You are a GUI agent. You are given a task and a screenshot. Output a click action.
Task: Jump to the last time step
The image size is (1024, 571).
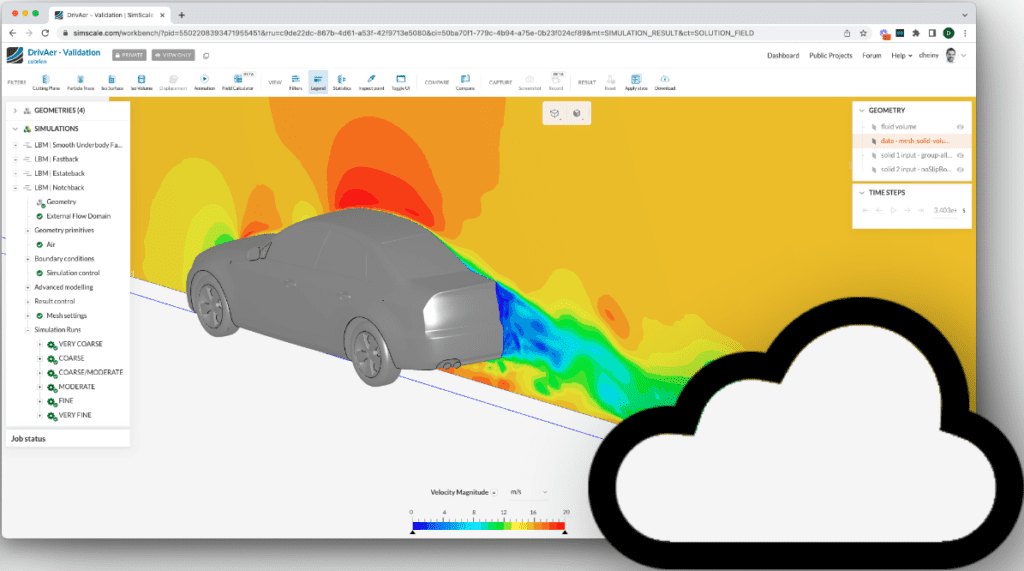coord(921,210)
